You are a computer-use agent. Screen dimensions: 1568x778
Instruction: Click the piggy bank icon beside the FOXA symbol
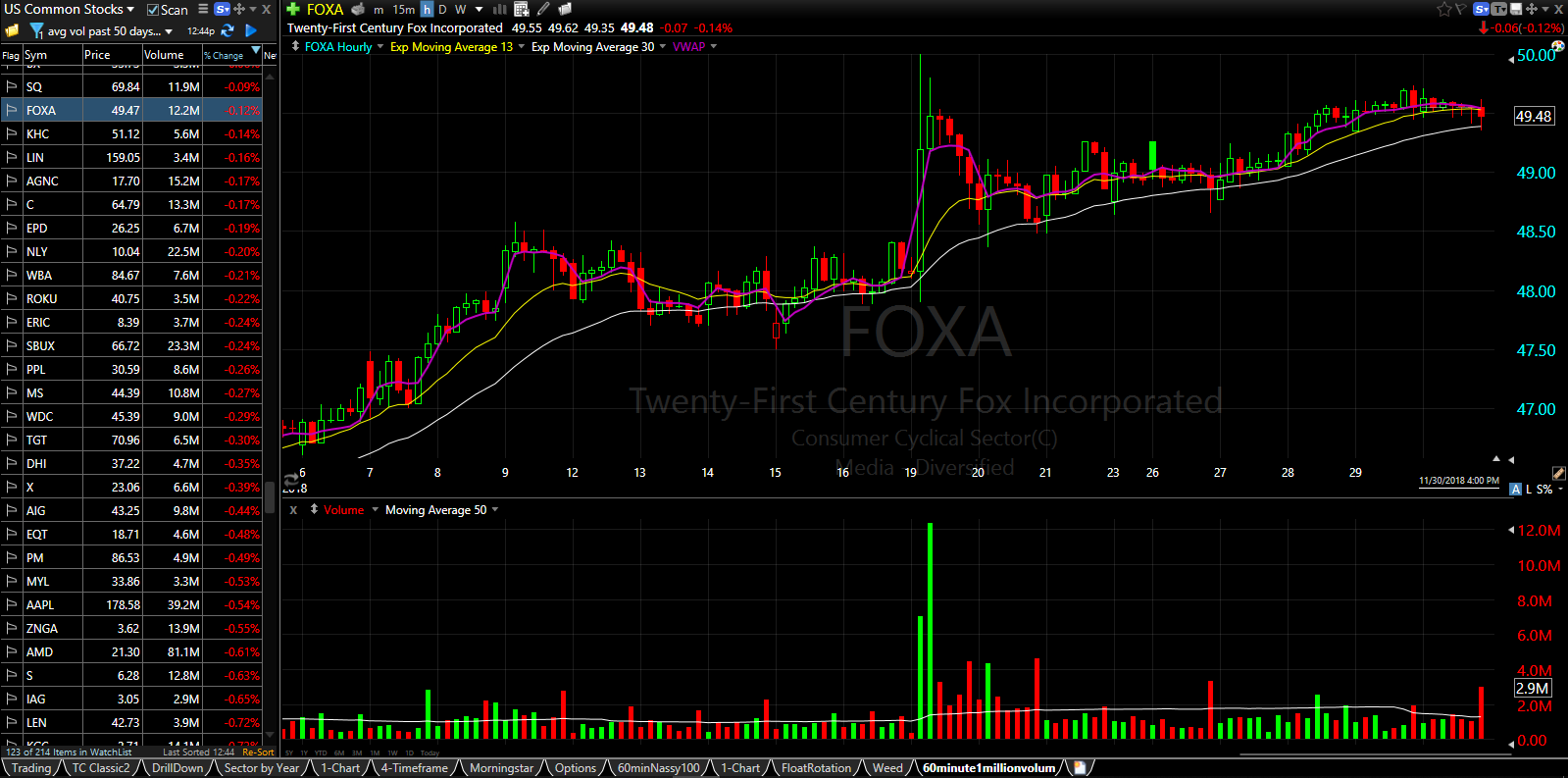point(358,9)
